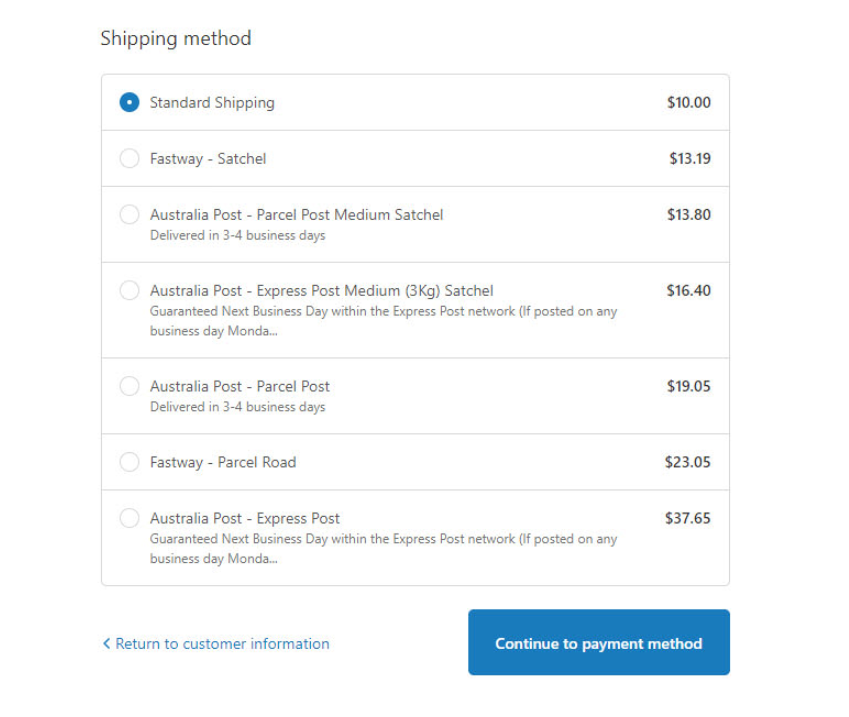This screenshot has width=849, height=717.
Task: Click the $16.40 Express Satchel price
Action: pyautogui.click(x=689, y=290)
